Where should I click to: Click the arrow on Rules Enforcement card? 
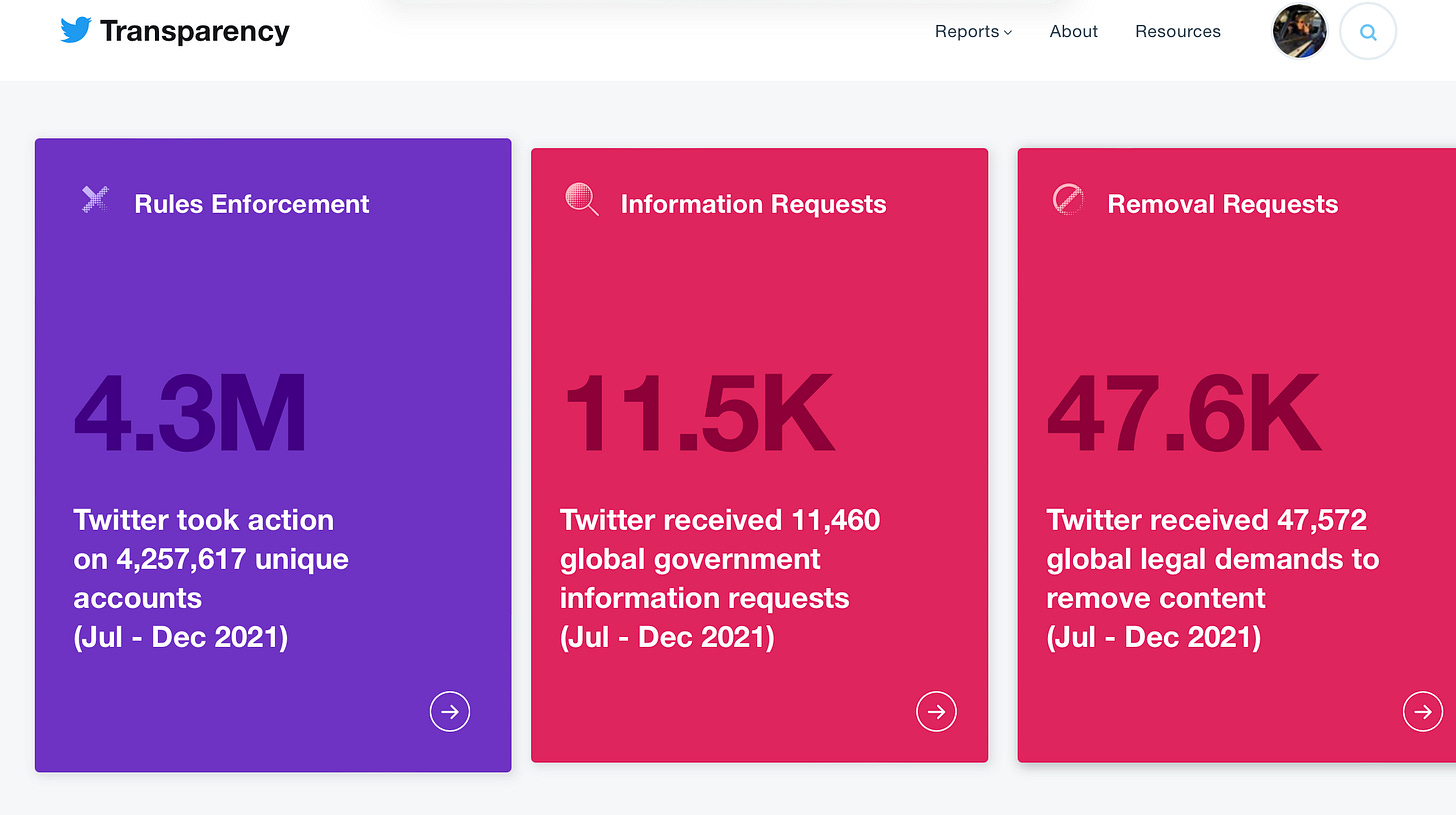click(450, 711)
